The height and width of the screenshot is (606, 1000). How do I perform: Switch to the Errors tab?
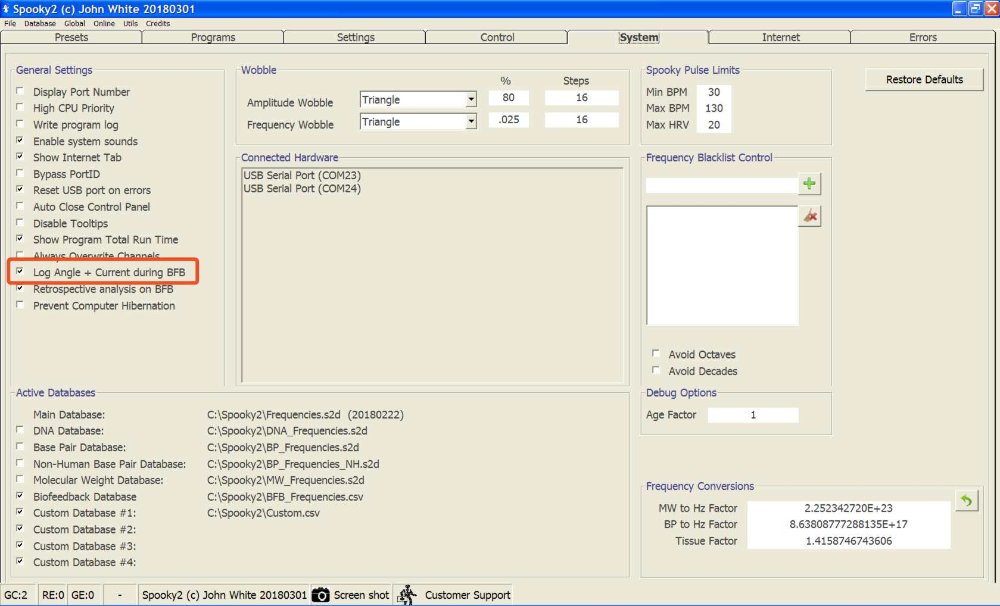click(923, 37)
